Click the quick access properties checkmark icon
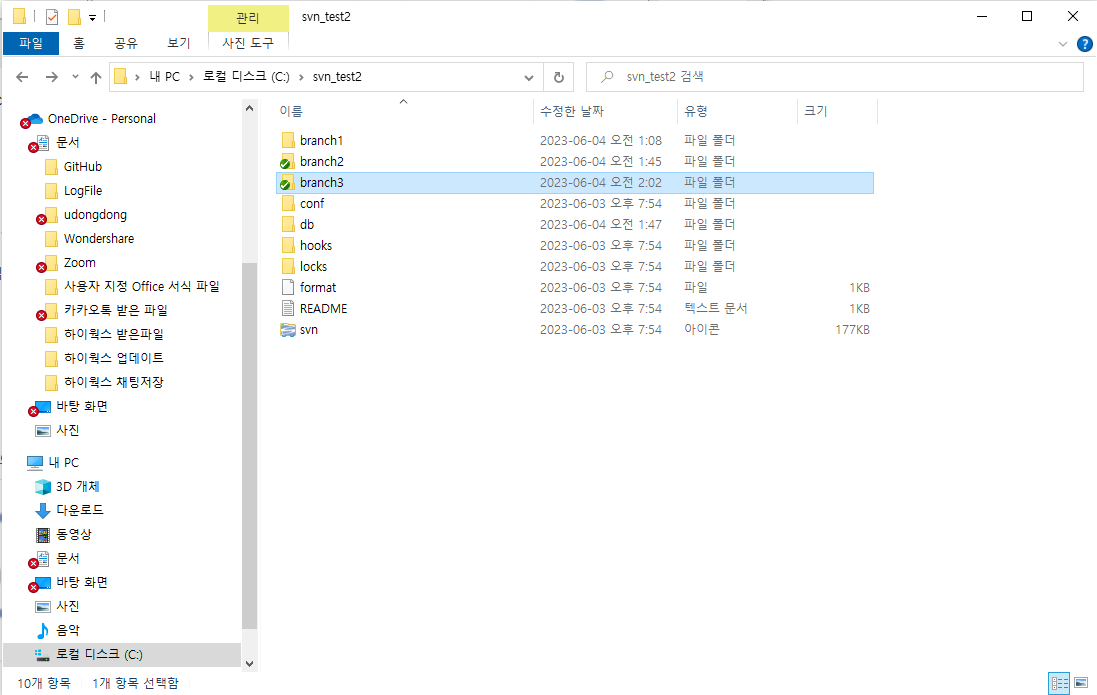Viewport: 1097px width, 695px height. 52,16
